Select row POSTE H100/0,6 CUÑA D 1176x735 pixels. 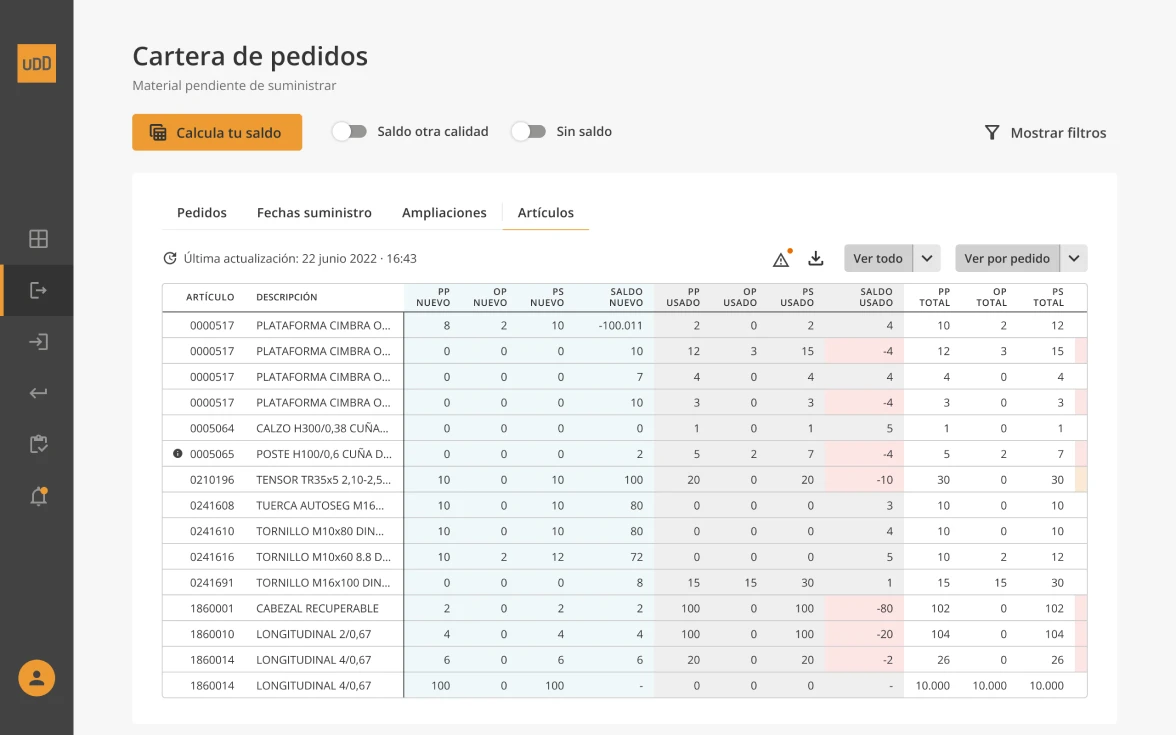(625, 454)
